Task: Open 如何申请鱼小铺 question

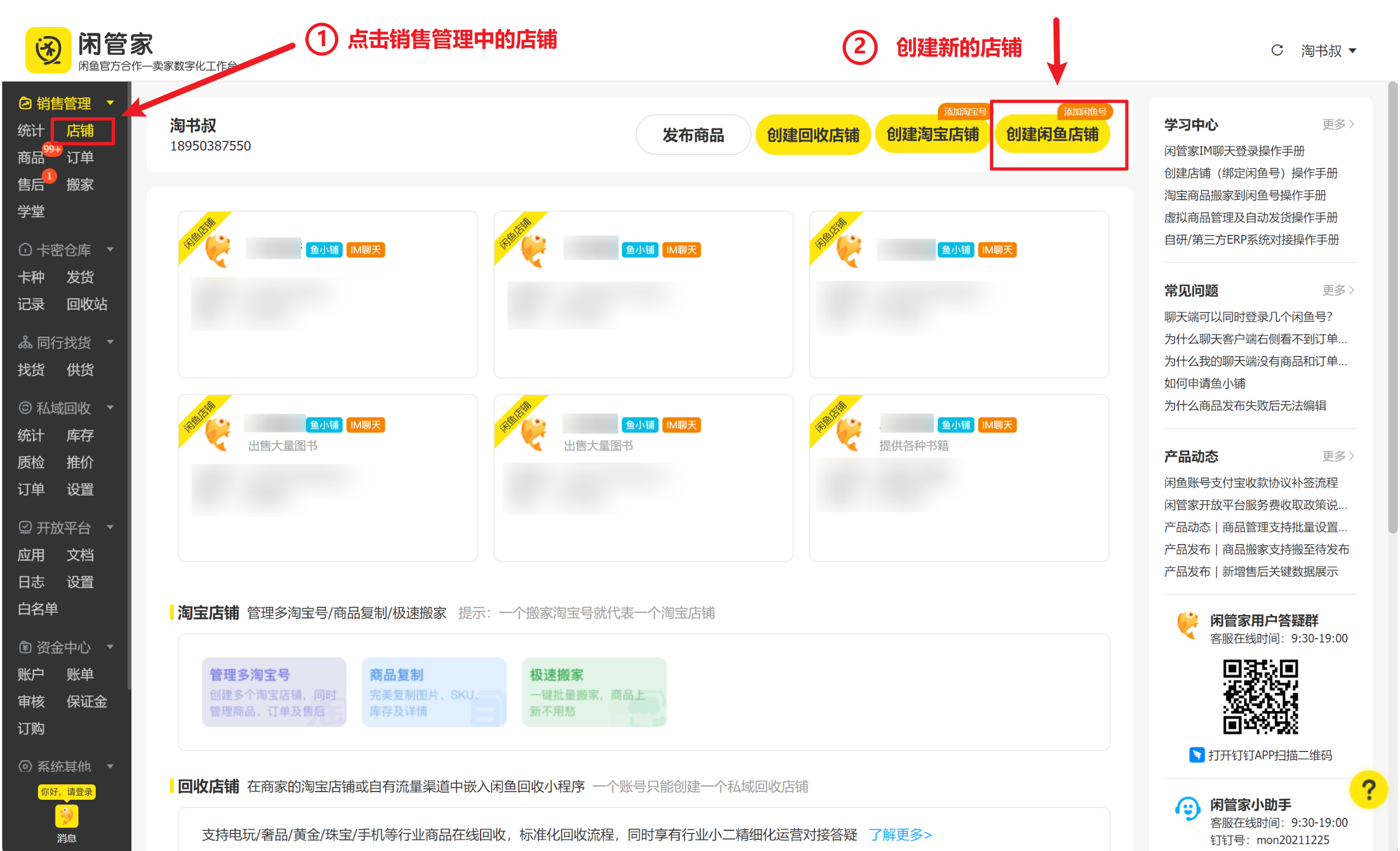Action: (x=1205, y=383)
